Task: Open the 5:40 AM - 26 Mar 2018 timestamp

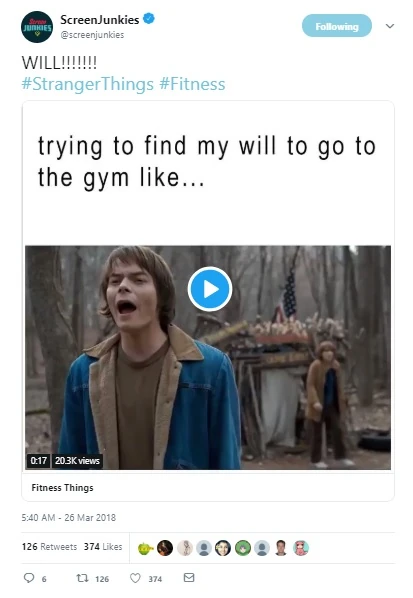Action: pyautogui.click(x=69, y=518)
